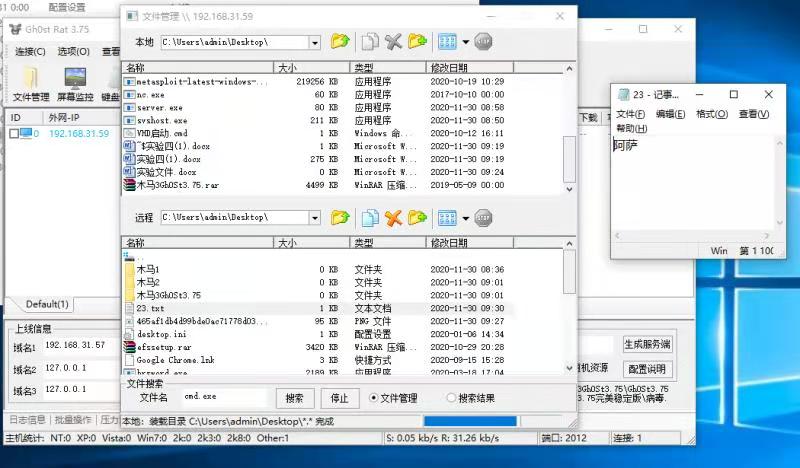Click the local pane copy files icon
The image size is (800, 468).
(370, 42)
